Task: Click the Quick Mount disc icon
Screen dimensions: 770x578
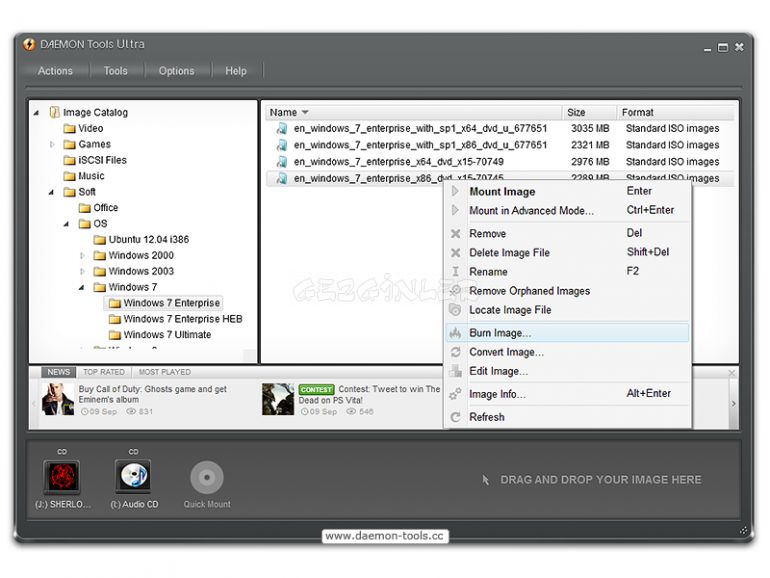Action: 207,477
